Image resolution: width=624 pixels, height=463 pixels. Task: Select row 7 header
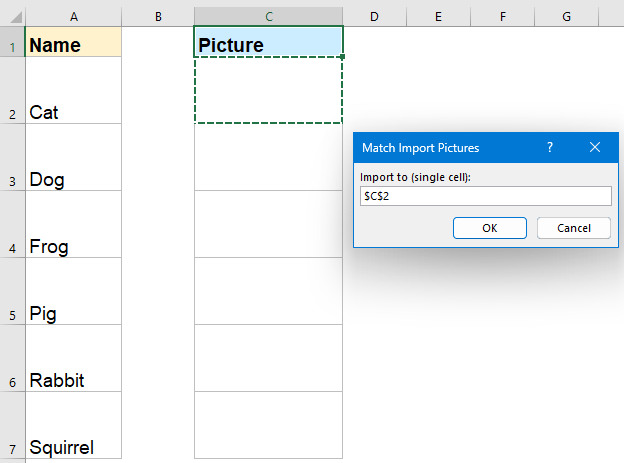[x=12, y=448]
